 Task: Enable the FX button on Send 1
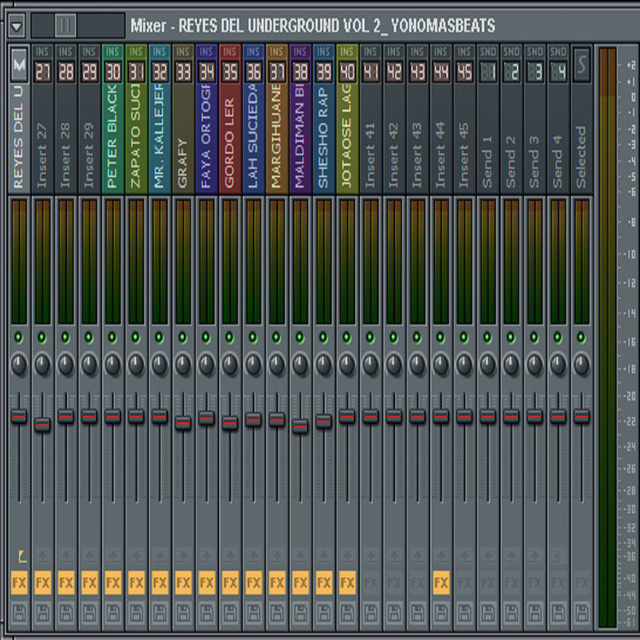click(x=488, y=581)
